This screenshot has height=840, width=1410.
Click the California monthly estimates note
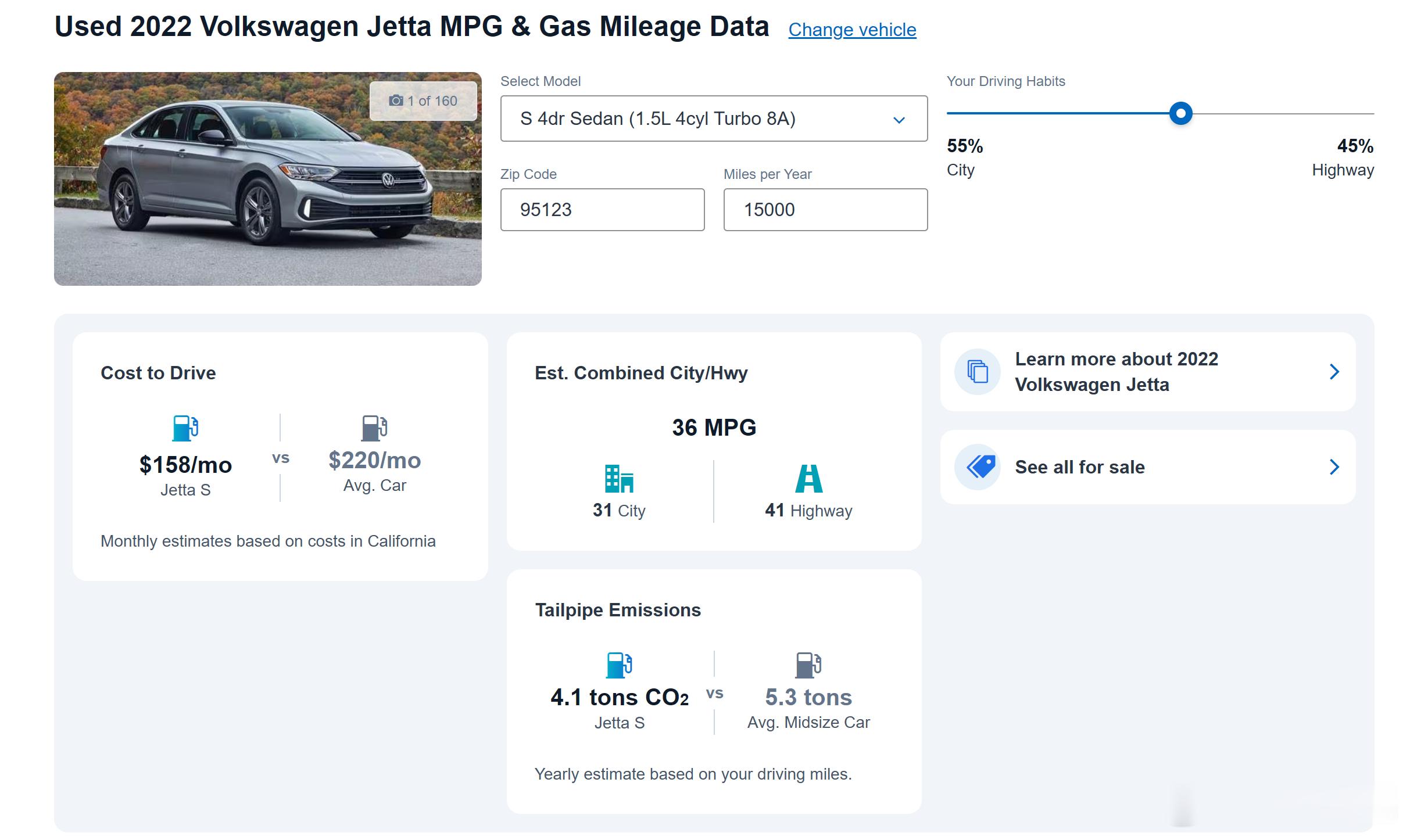[268, 541]
